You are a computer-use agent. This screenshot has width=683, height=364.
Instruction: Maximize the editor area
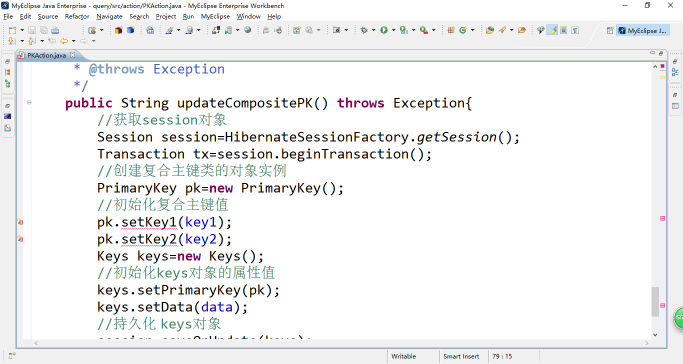click(x=661, y=53)
